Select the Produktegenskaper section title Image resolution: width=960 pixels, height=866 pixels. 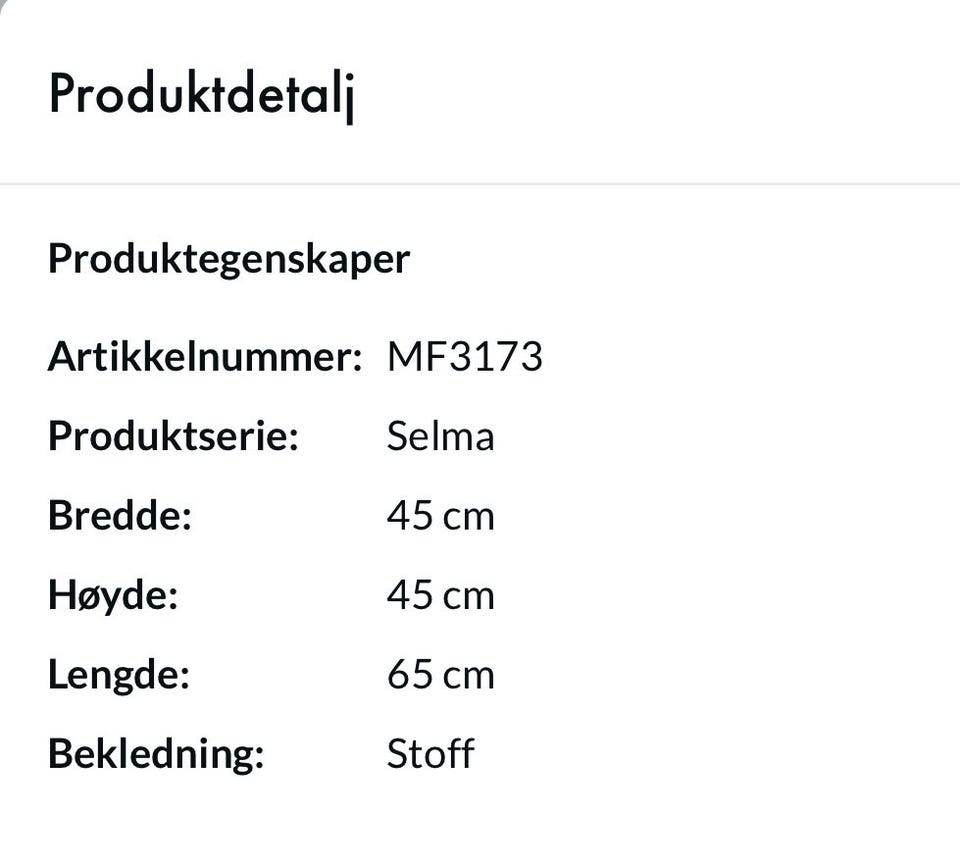[228, 259]
